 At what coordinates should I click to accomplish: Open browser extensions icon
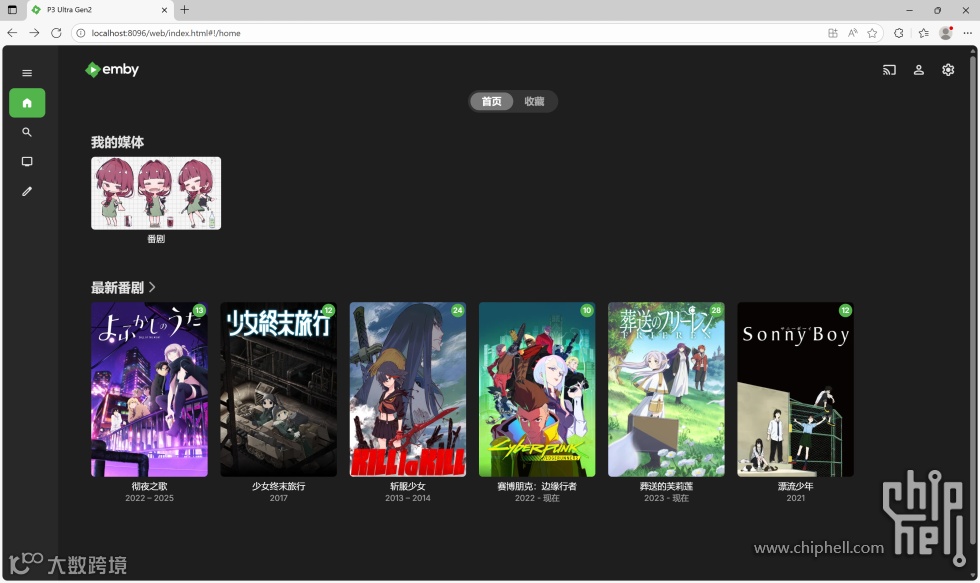tap(899, 33)
